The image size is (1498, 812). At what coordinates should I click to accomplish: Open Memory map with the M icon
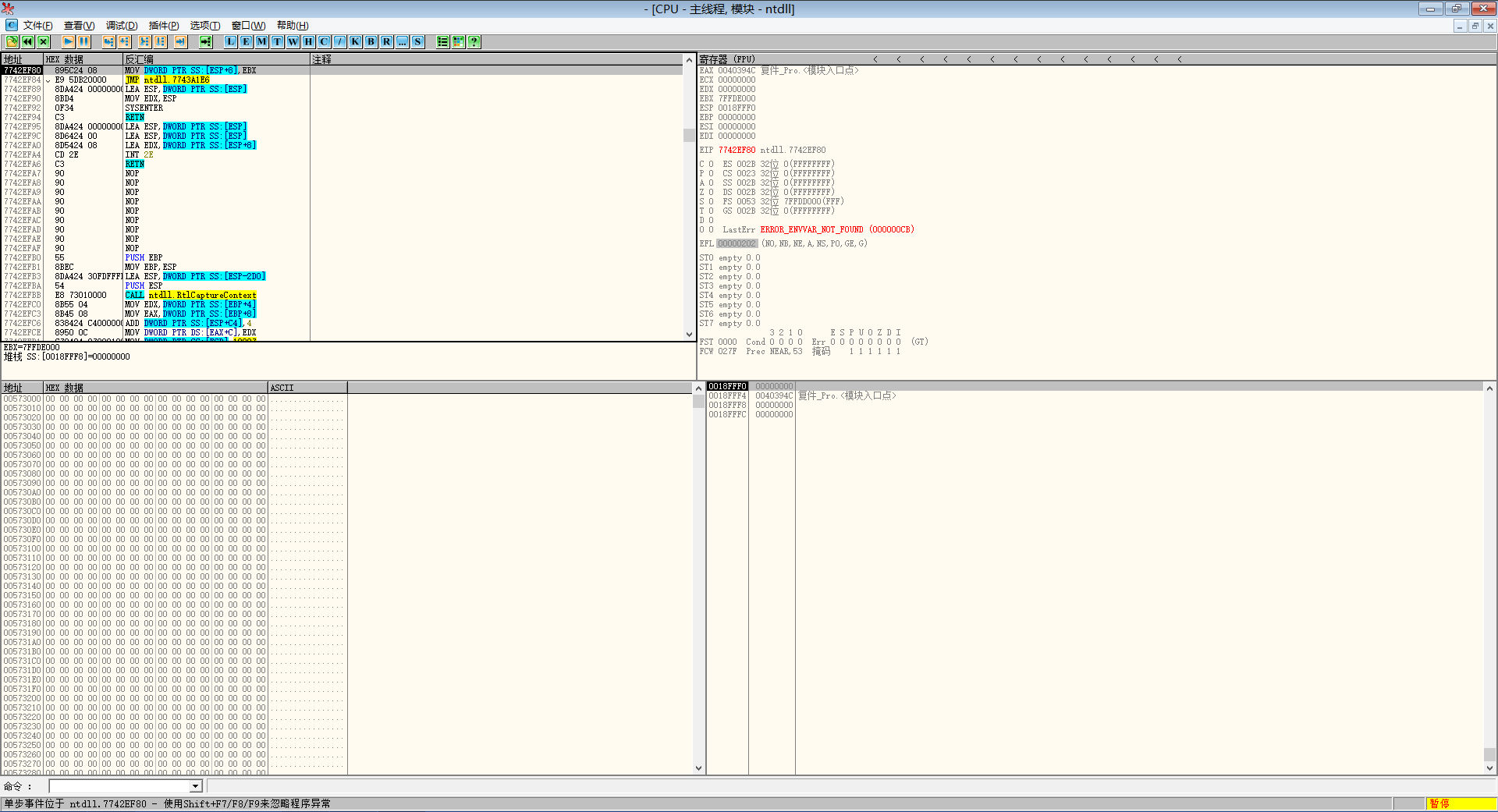tap(261, 42)
